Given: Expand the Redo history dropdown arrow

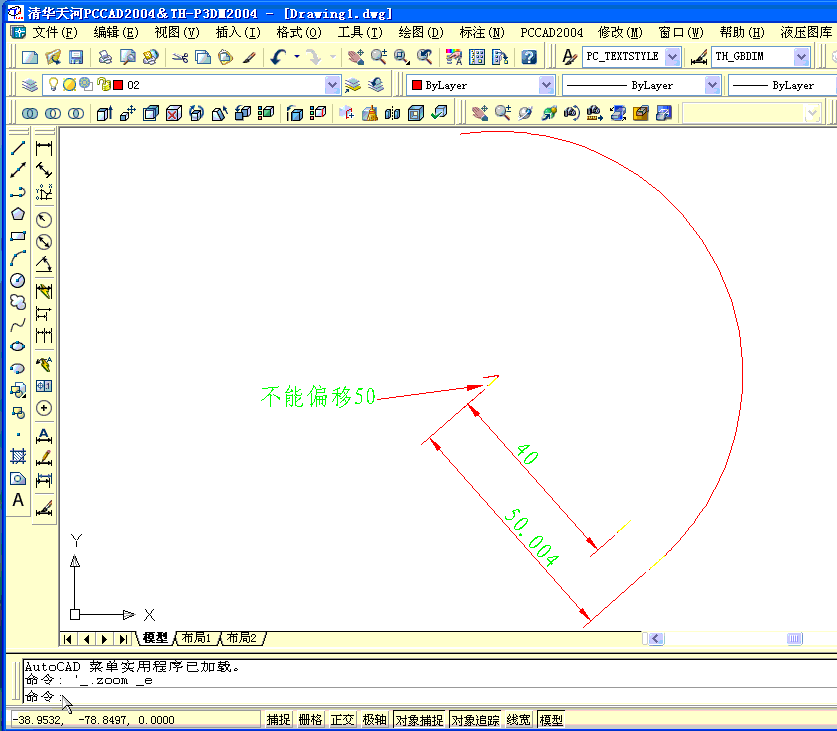Looking at the screenshot, I should pos(333,57).
